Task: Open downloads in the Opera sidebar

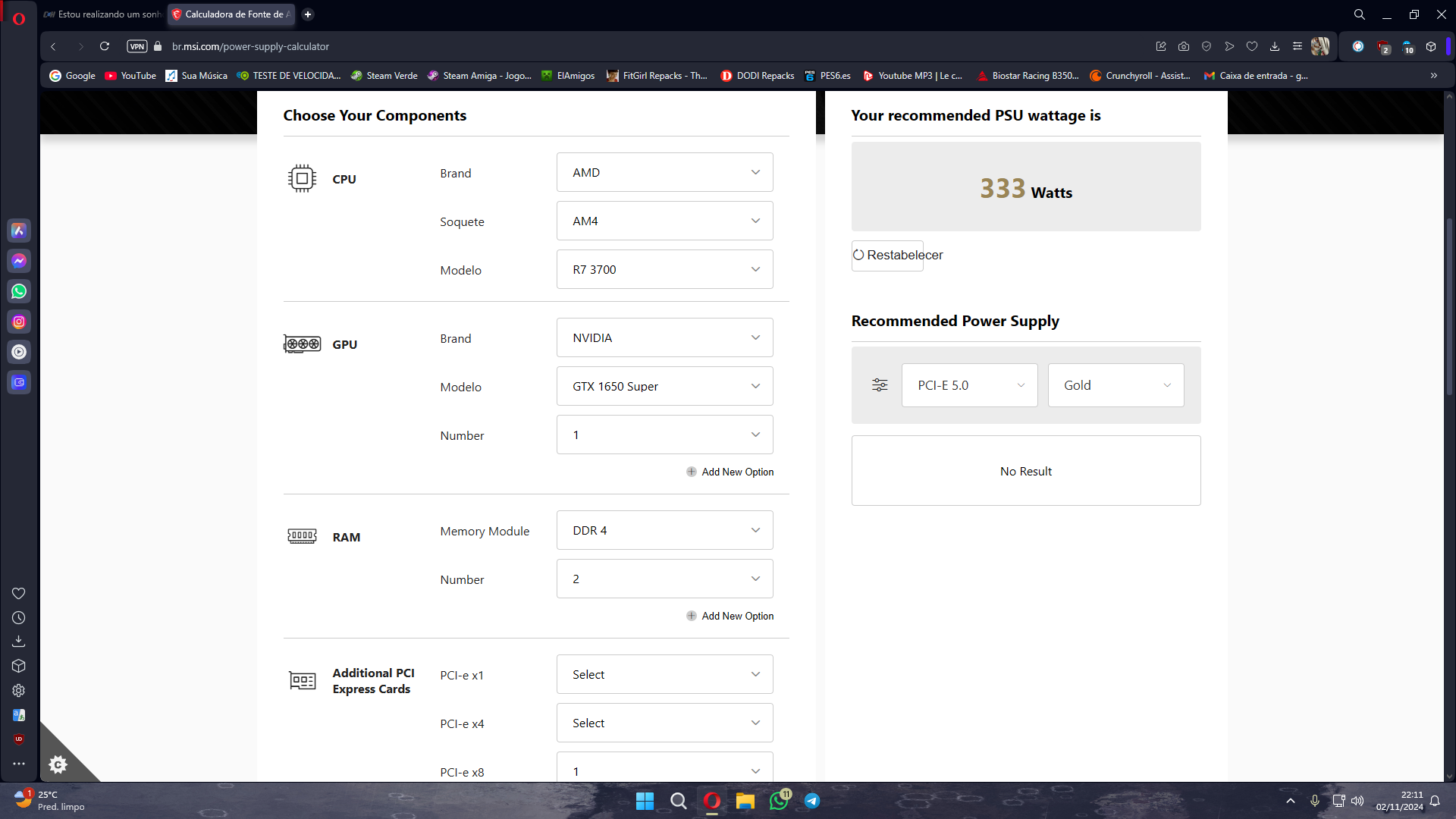Action: coord(19,642)
